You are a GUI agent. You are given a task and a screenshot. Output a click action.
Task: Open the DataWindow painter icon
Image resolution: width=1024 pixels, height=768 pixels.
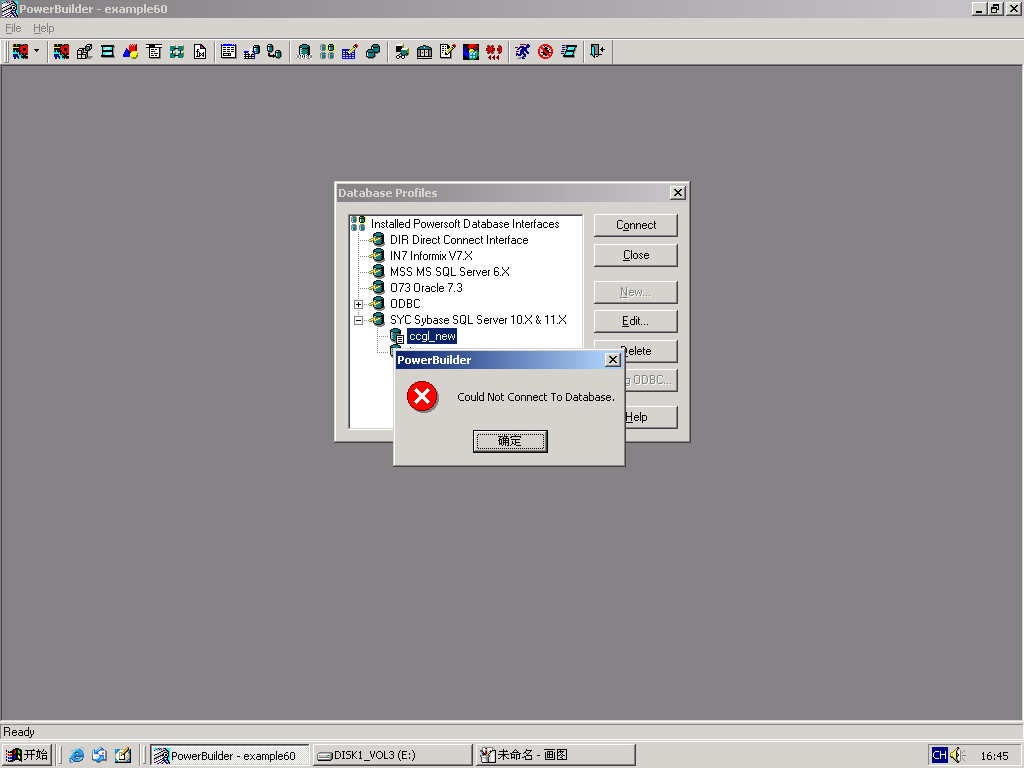click(229, 52)
